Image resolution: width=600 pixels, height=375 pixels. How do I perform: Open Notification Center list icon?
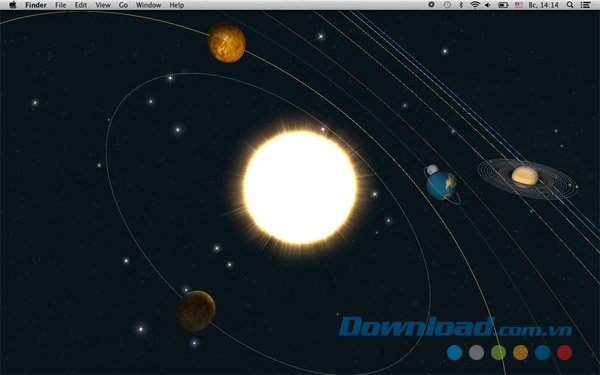click(585, 5)
